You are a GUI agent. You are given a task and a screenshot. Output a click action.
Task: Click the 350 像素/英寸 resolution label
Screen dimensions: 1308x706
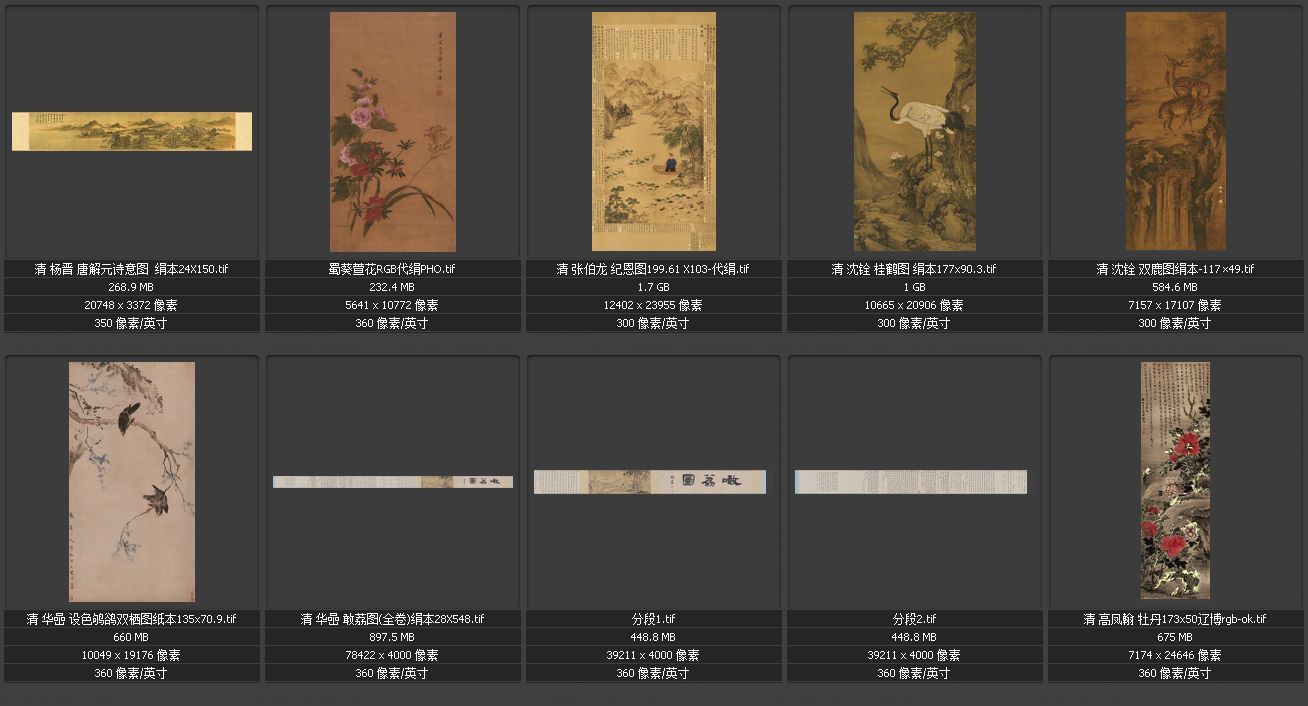pyautogui.click(x=132, y=323)
